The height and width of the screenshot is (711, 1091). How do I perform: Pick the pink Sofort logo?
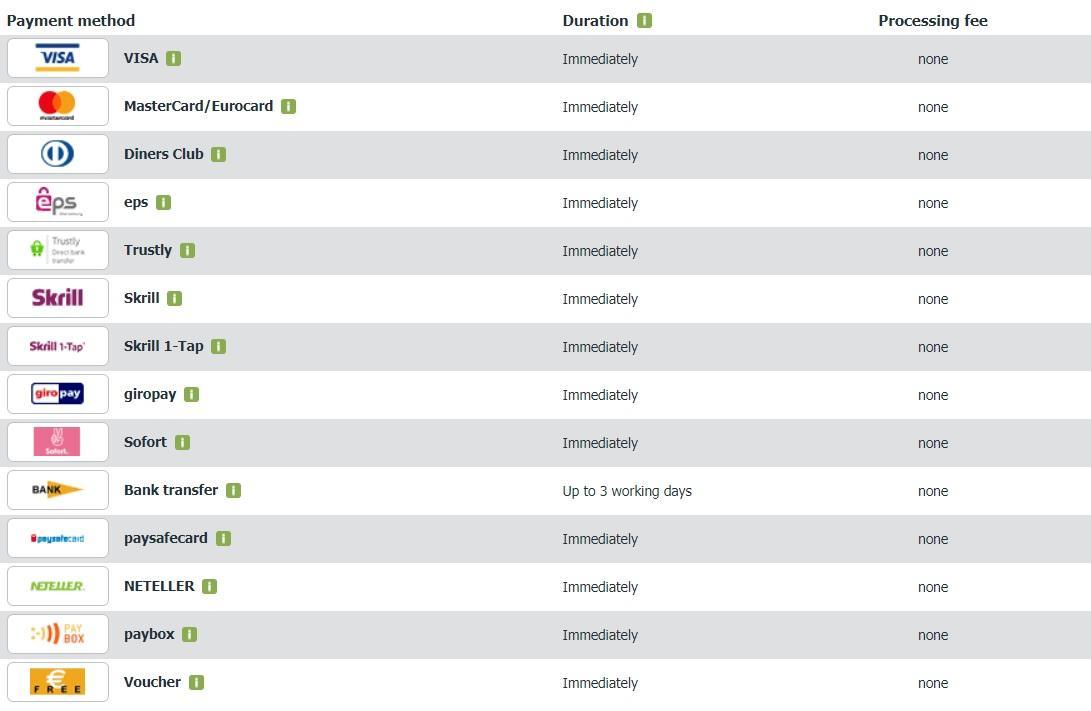click(57, 442)
